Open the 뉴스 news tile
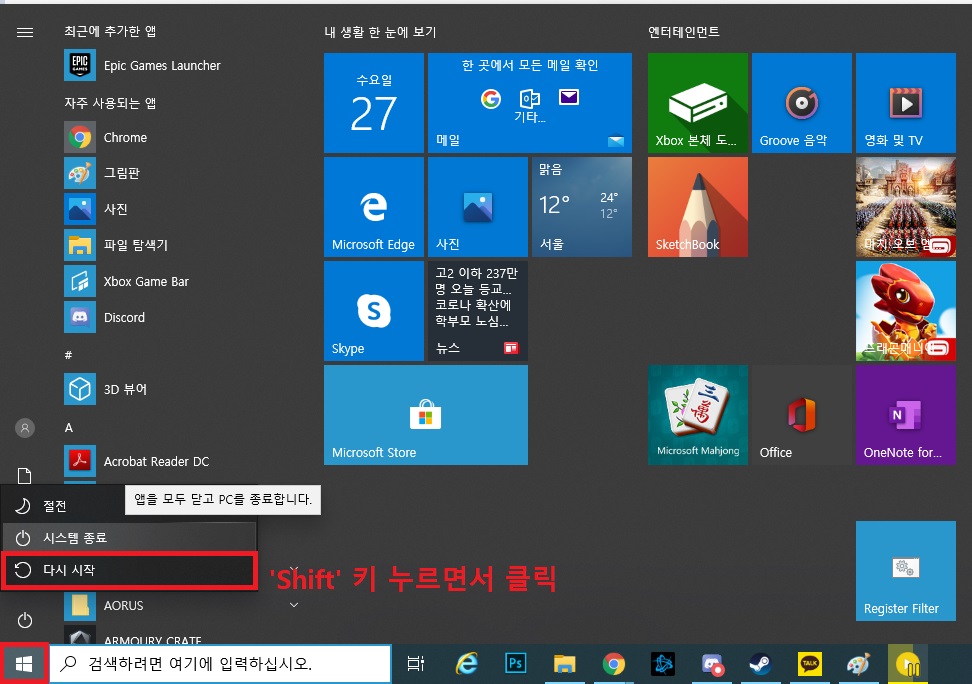 478,311
